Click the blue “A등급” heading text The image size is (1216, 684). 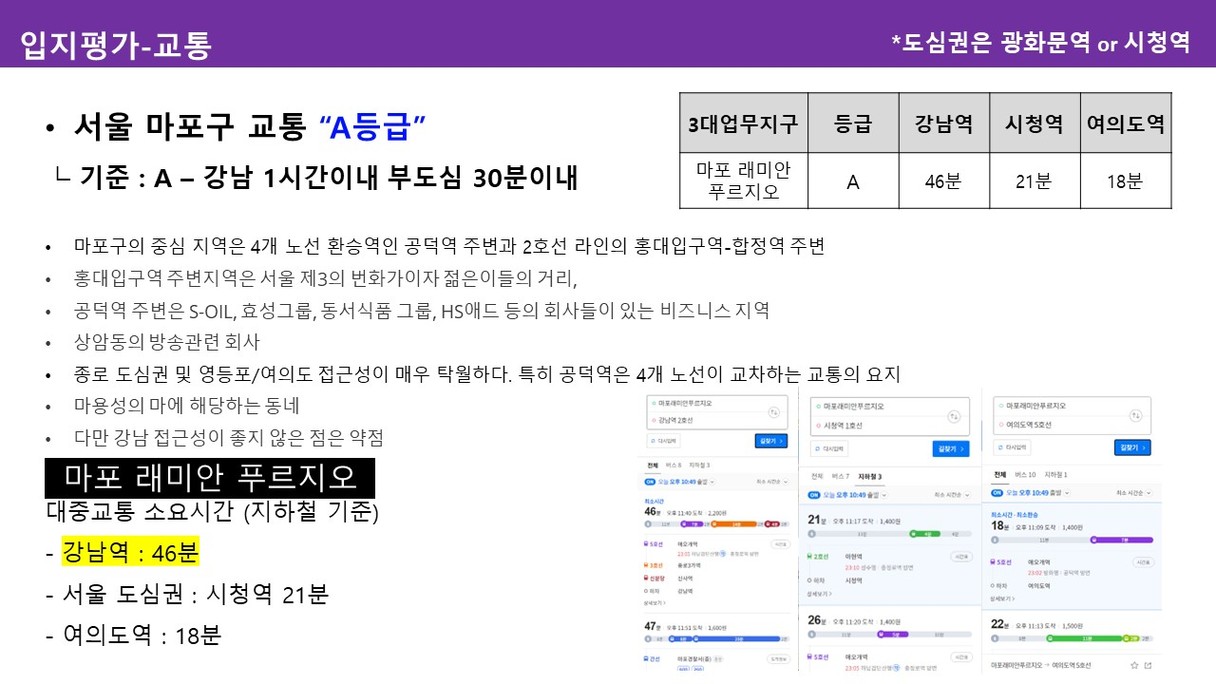coord(373,127)
